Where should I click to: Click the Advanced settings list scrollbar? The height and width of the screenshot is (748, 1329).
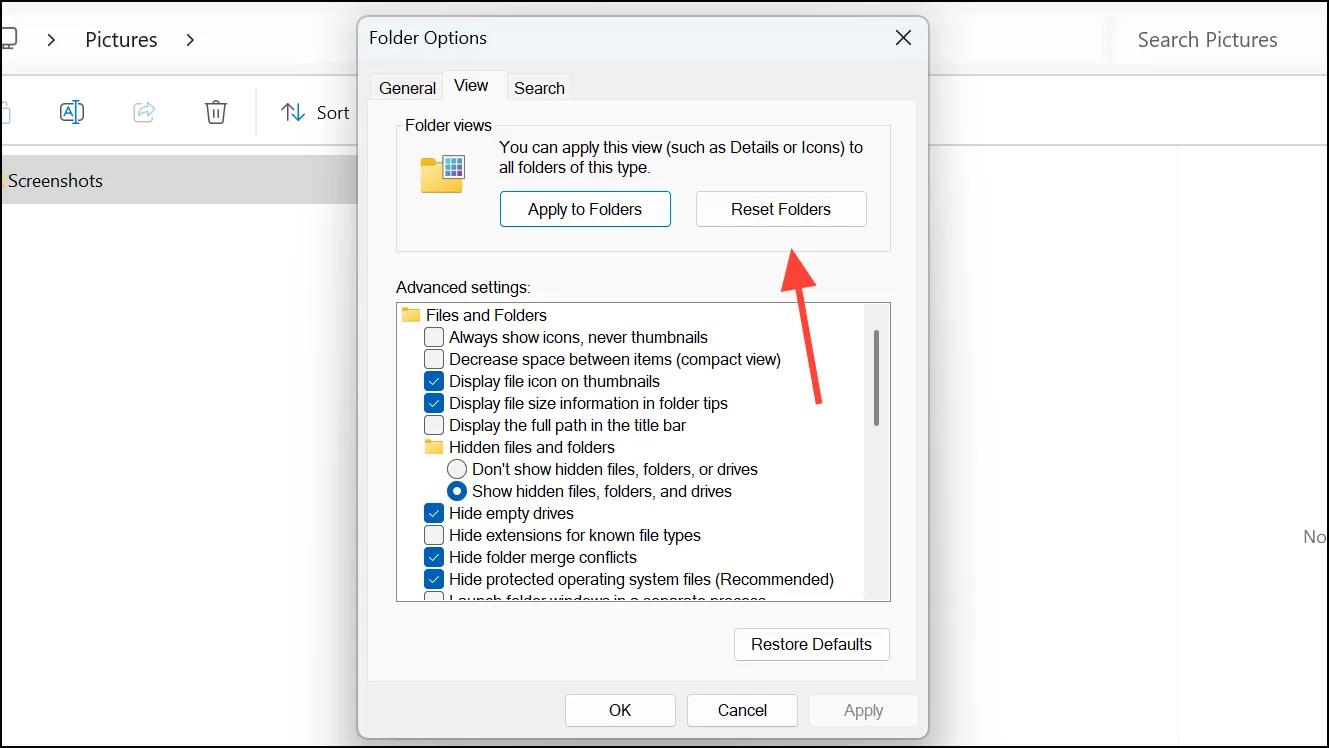click(x=876, y=378)
